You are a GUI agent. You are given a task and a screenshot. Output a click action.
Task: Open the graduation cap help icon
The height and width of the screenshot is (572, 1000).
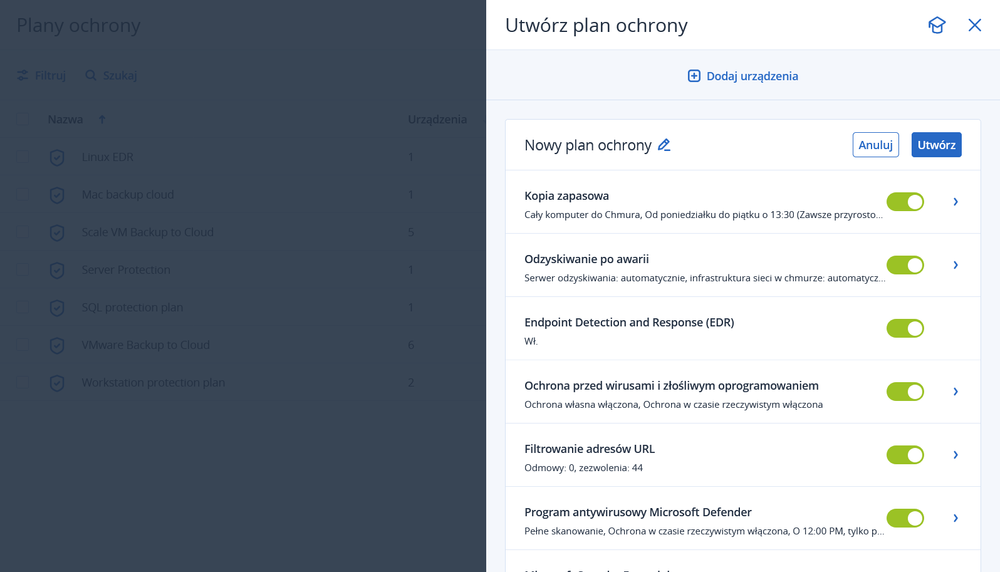(936, 26)
